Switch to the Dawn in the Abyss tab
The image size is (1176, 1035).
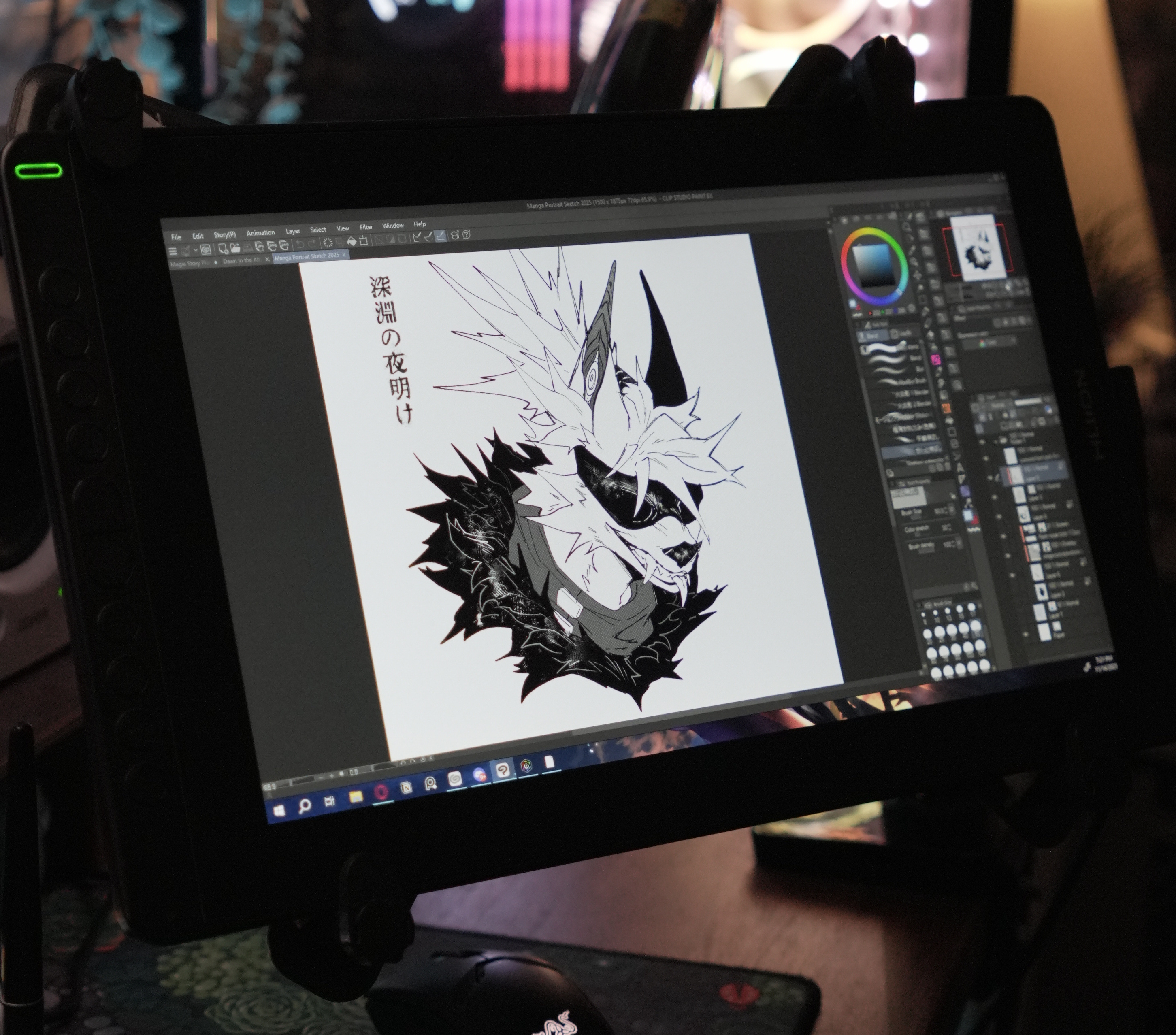(242, 260)
